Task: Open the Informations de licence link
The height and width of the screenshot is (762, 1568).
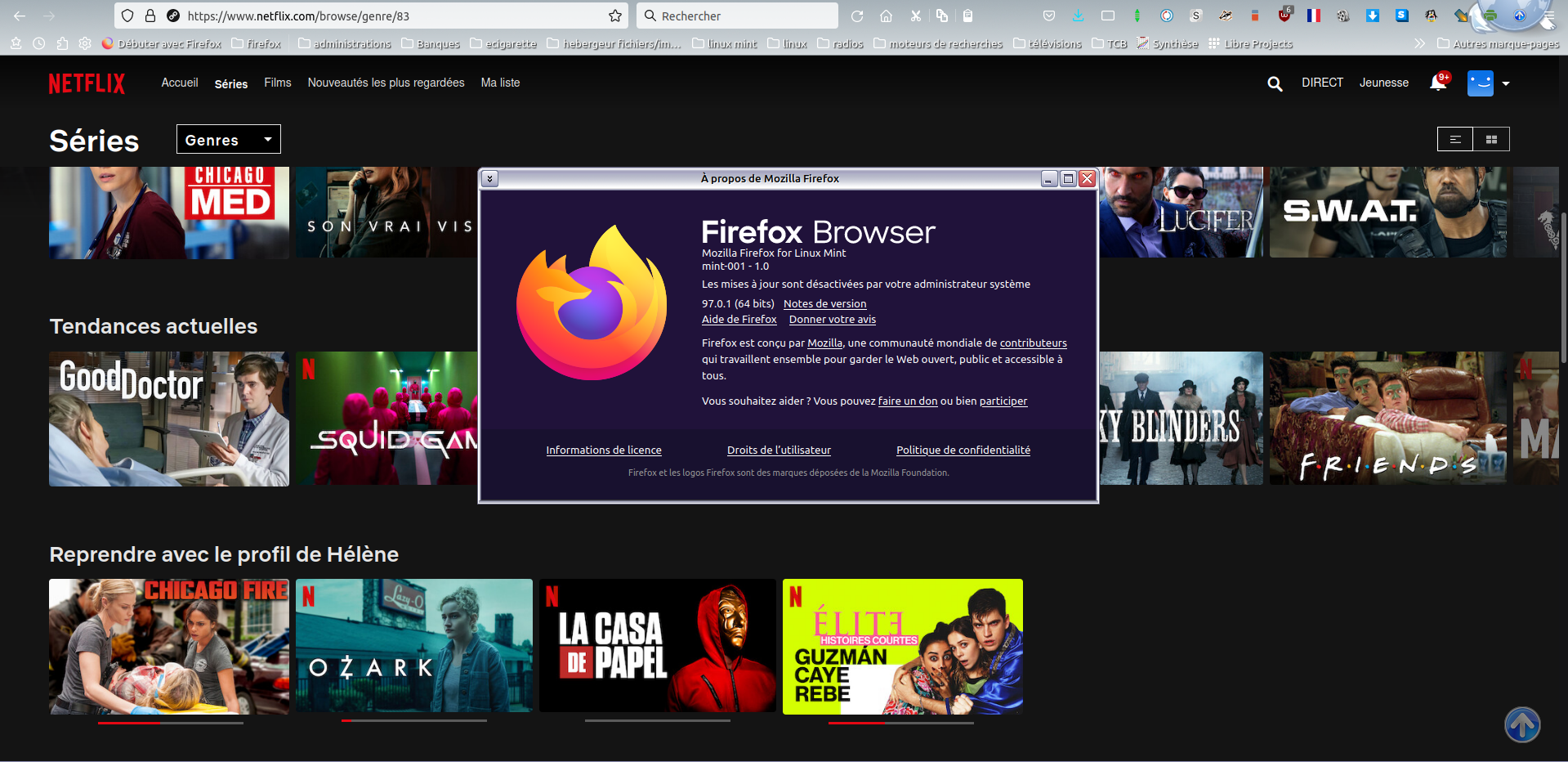Action: pyautogui.click(x=604, y=450)
